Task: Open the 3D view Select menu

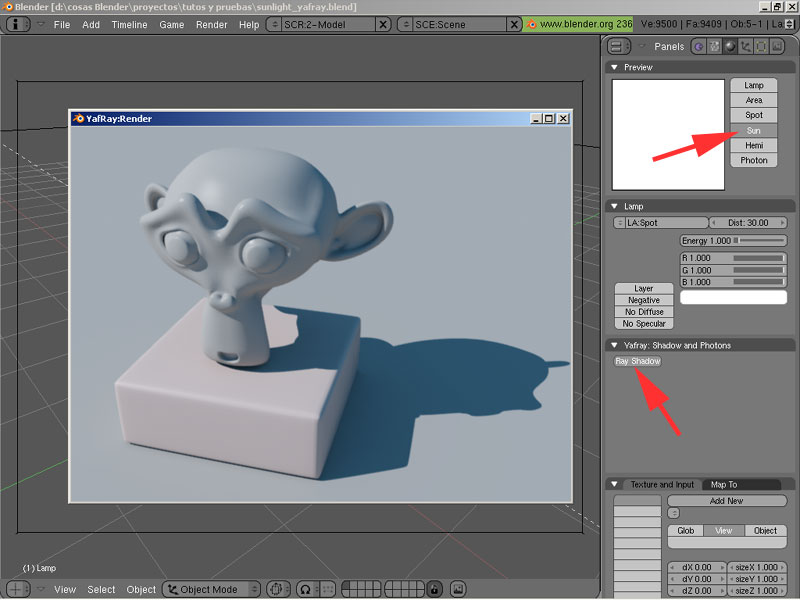Action: click(x=101, y=589)
